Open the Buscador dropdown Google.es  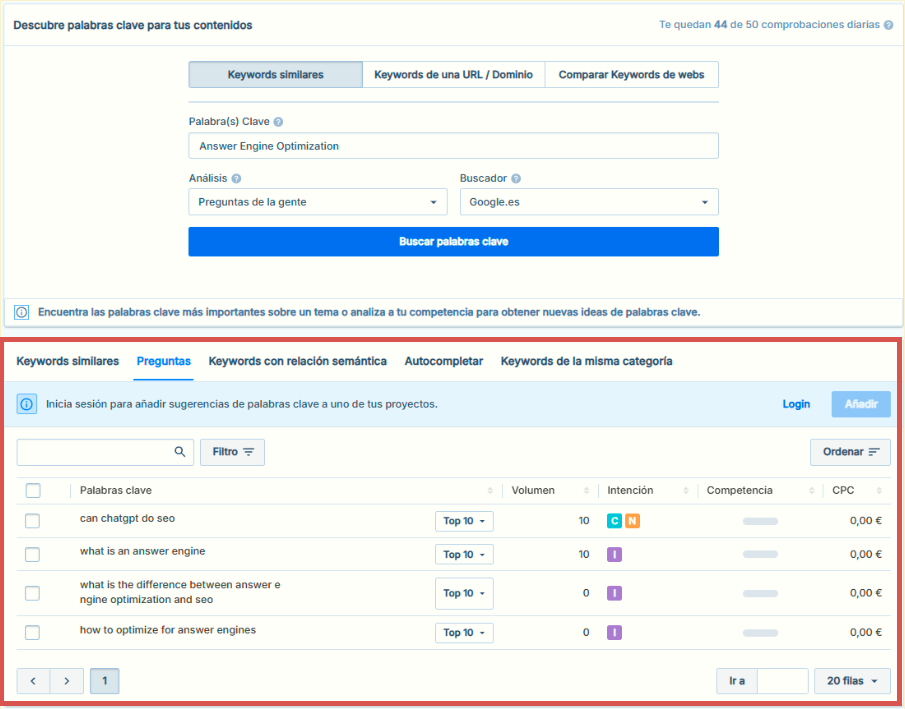click(589, 202)
